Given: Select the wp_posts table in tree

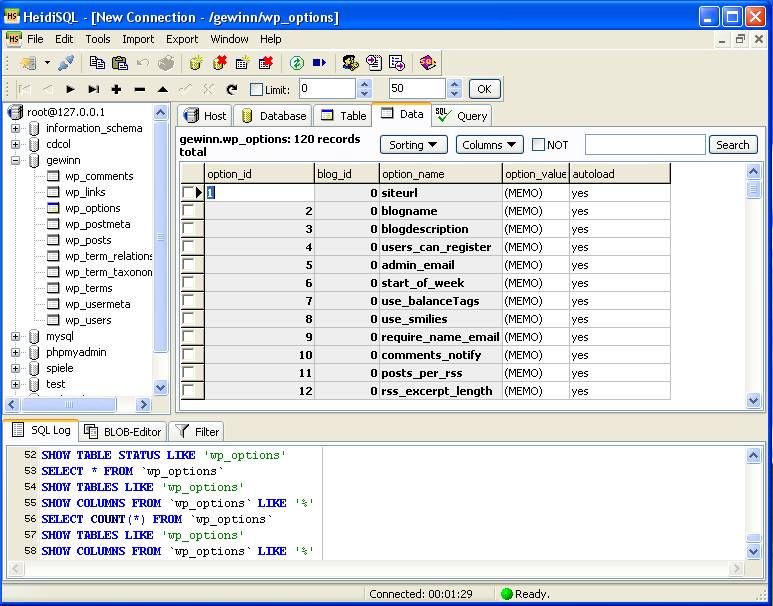Looking at the screenshot, I should click(x=88, y=241).
